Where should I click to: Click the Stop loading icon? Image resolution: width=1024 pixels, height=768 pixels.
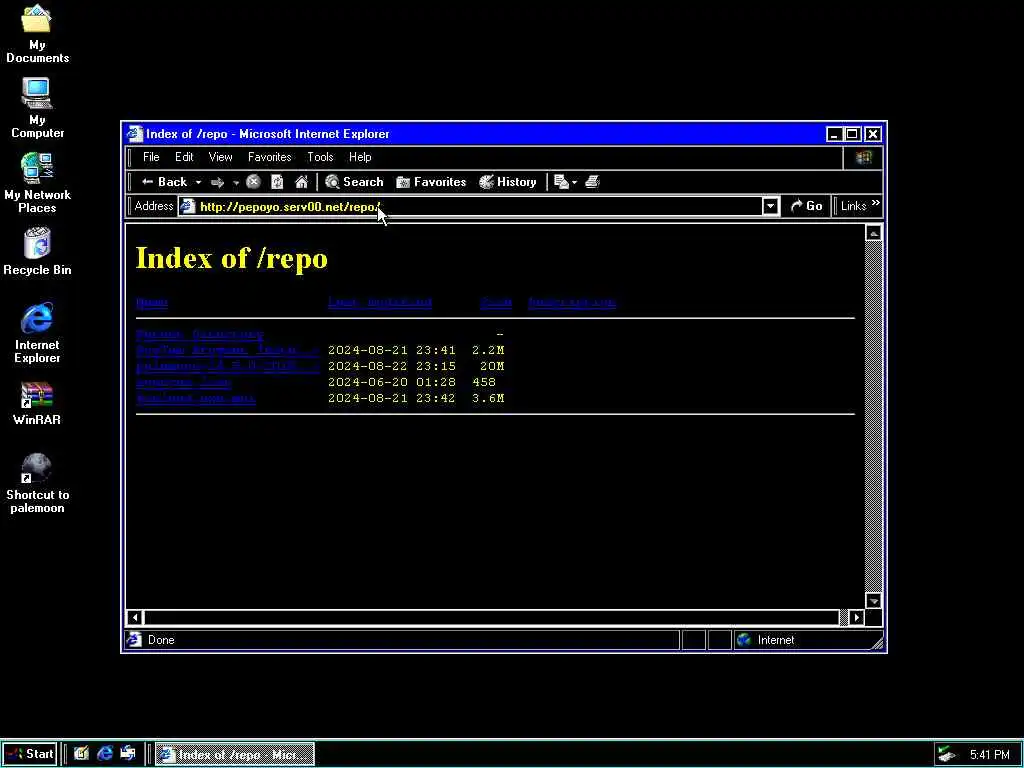click(x=253, y=182)
